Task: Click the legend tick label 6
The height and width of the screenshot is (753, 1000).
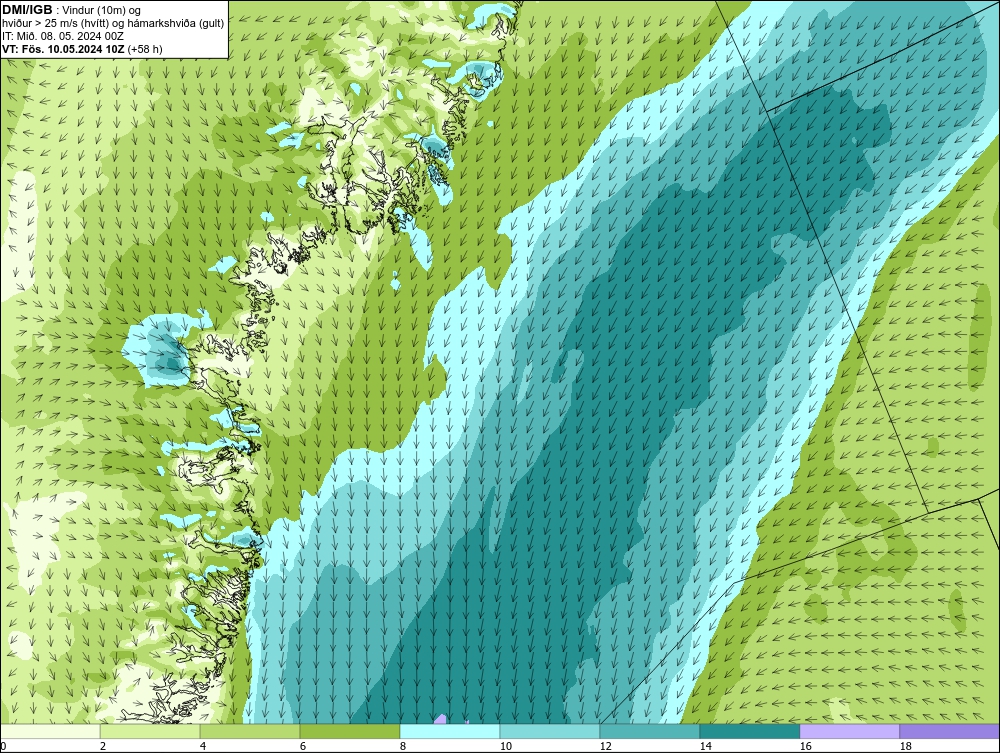Action: coord(303,746)
